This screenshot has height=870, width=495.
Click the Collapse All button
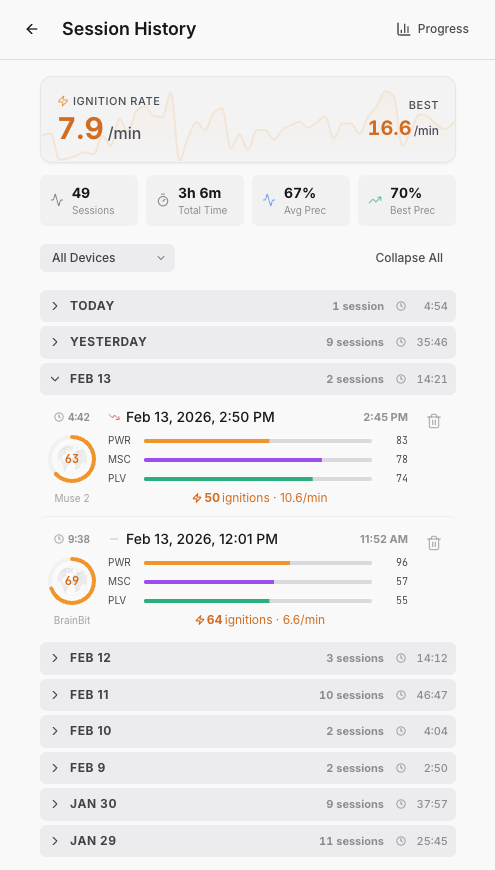(x=409, y=258)
